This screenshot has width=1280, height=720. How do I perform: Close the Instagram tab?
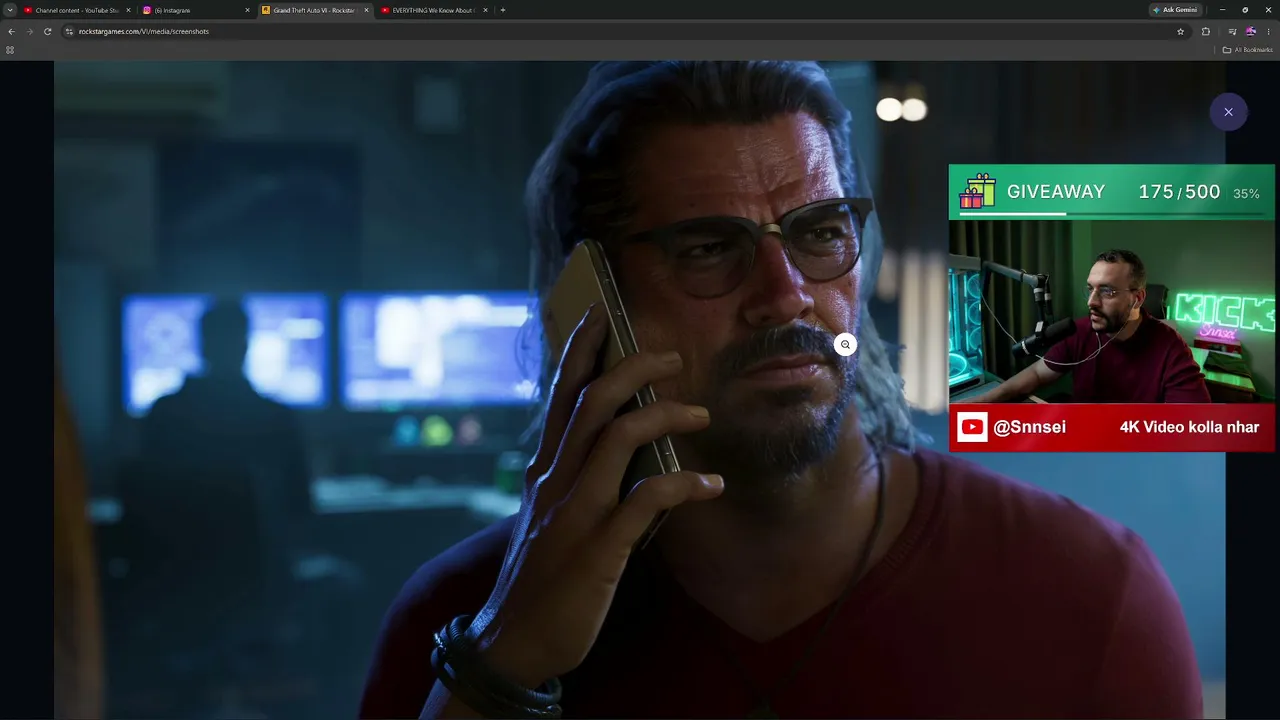click(x=247, y=10)
